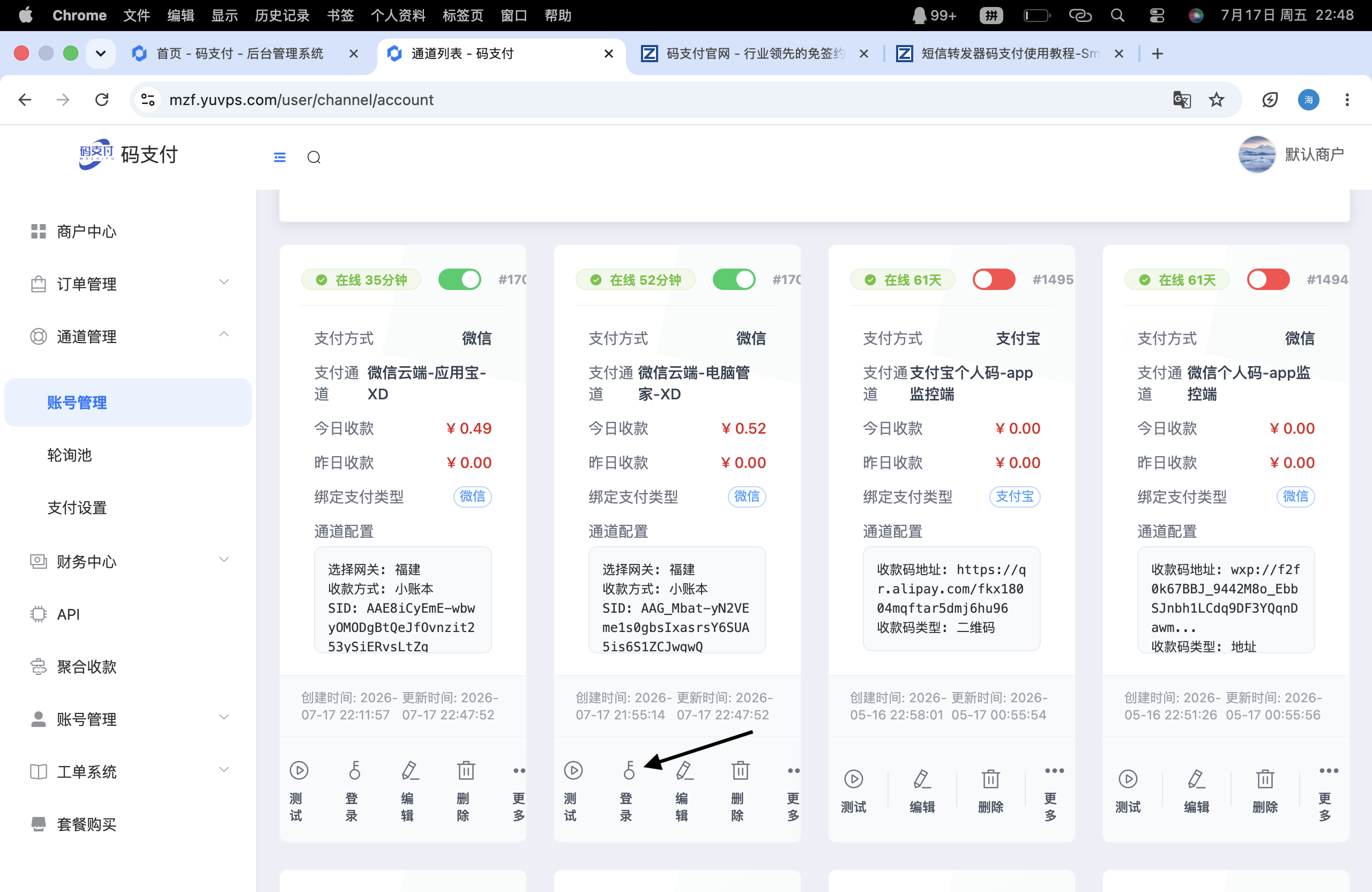Click the 编辑 icon on card #1495

(922, 779)
